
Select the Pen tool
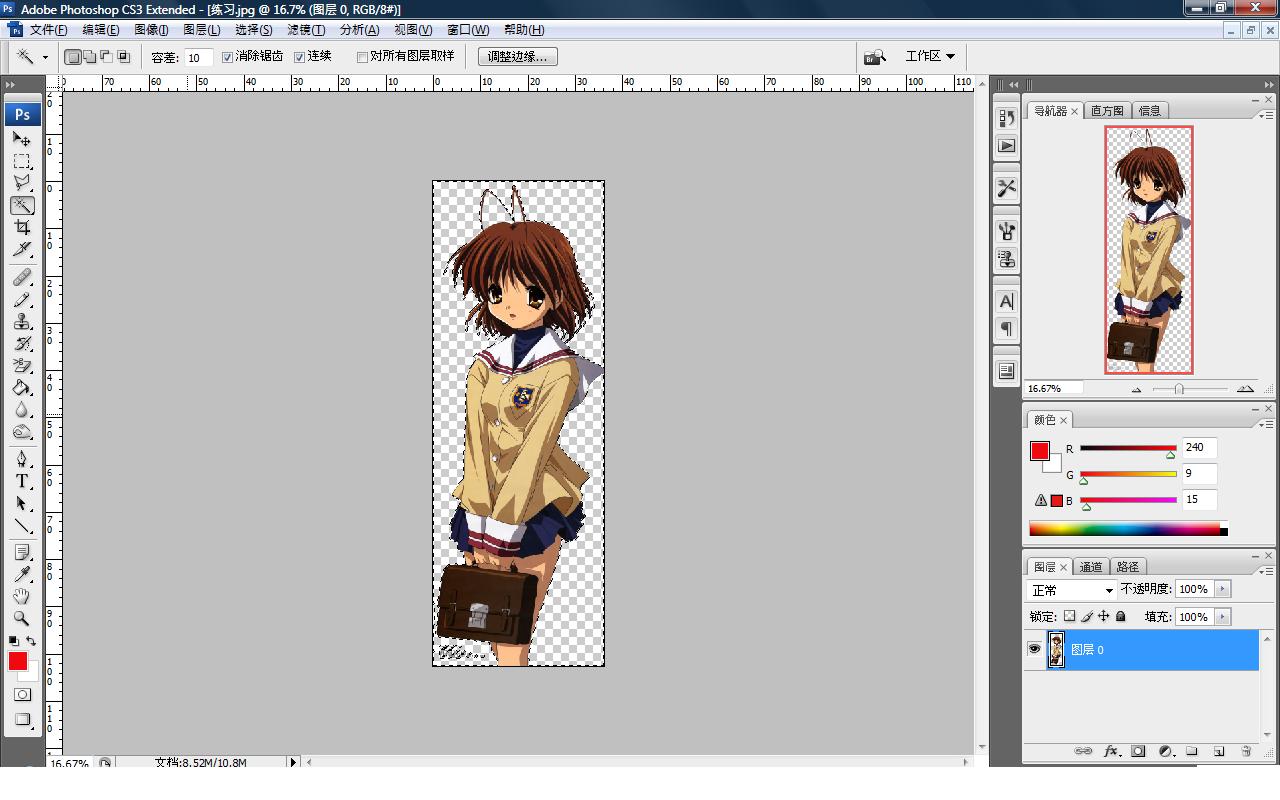click(22, 459)
